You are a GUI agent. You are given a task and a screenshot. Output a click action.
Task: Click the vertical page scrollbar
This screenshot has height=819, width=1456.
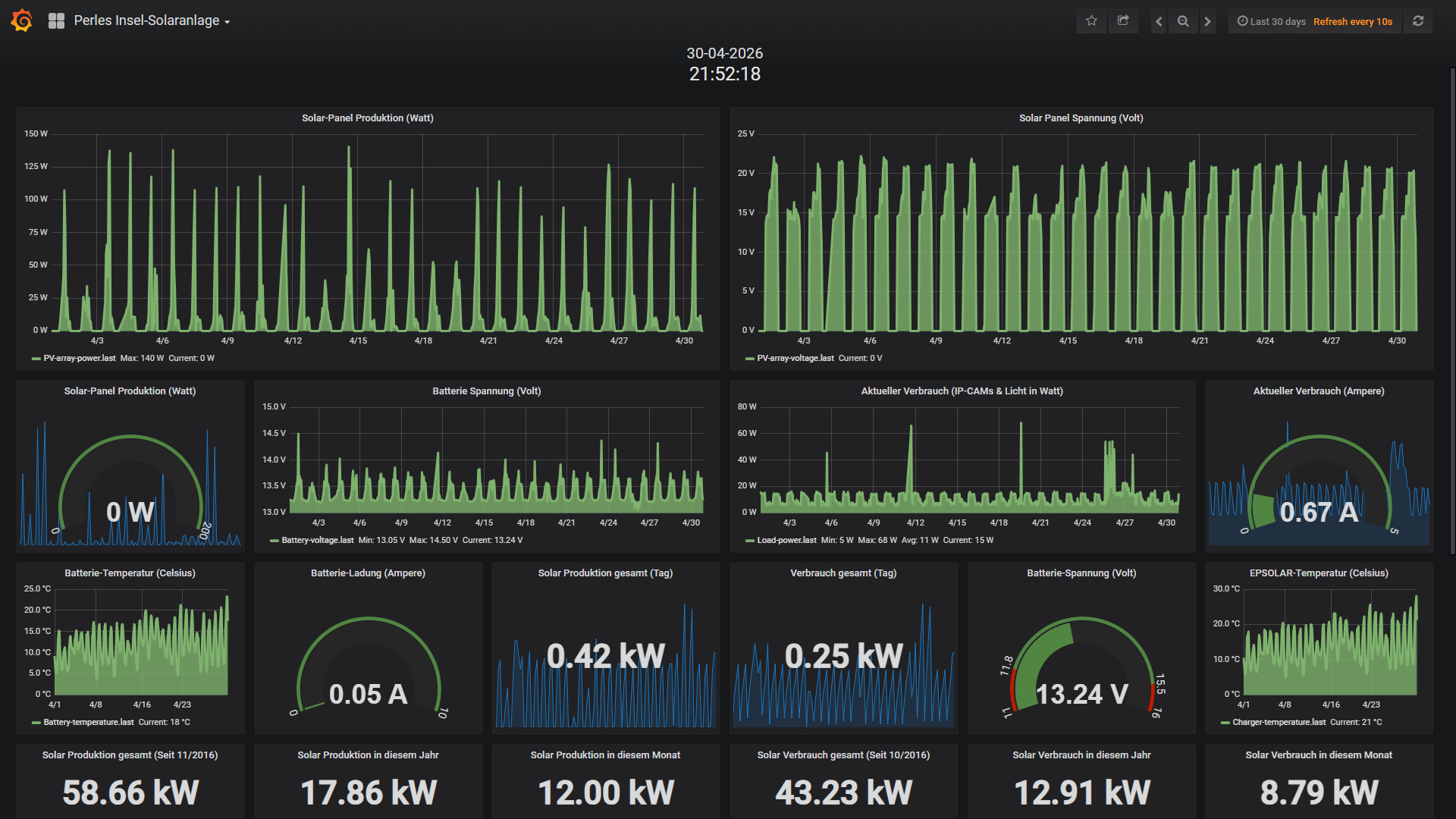coord(1452,311)
